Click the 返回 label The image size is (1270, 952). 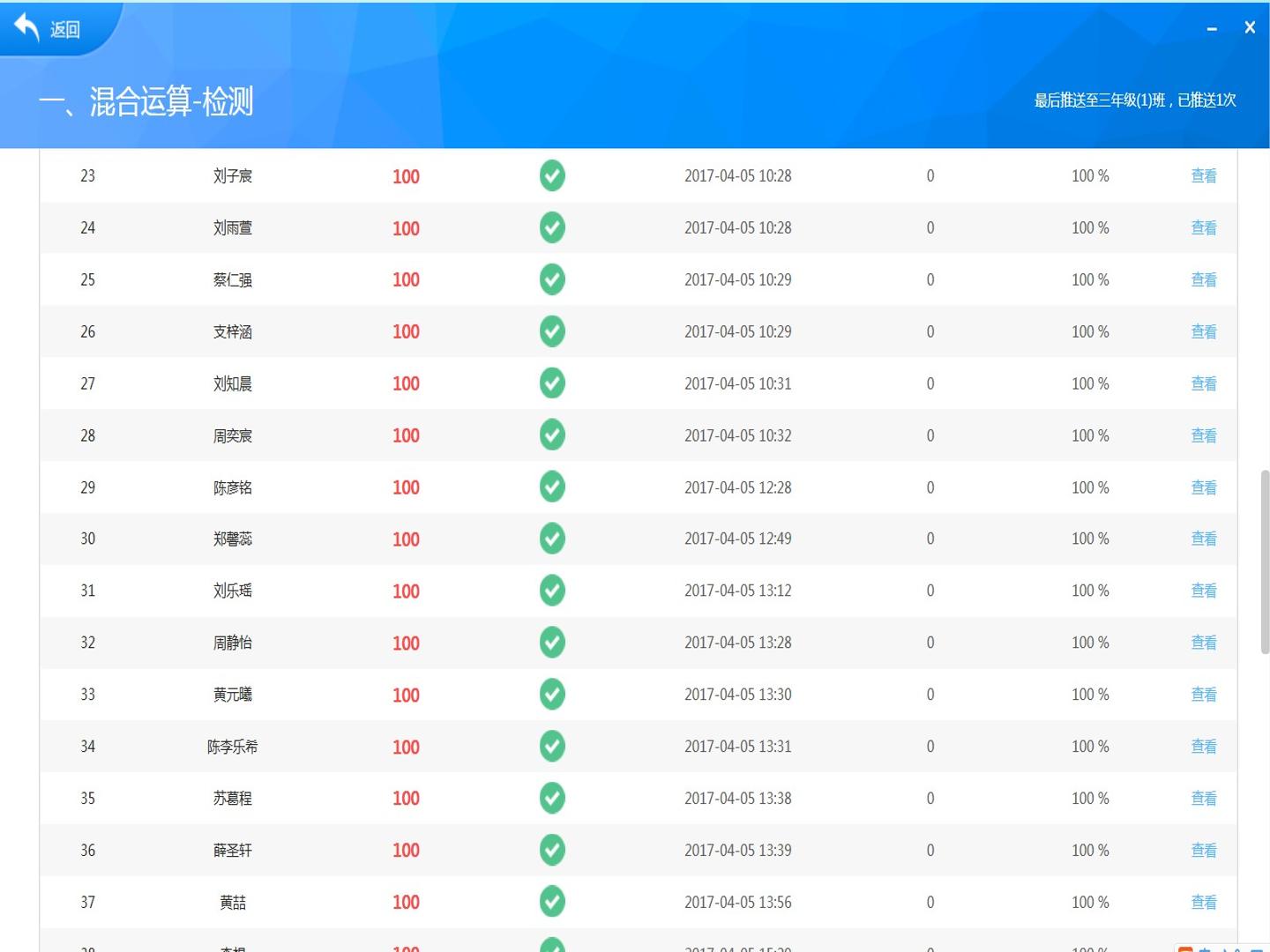65,30
